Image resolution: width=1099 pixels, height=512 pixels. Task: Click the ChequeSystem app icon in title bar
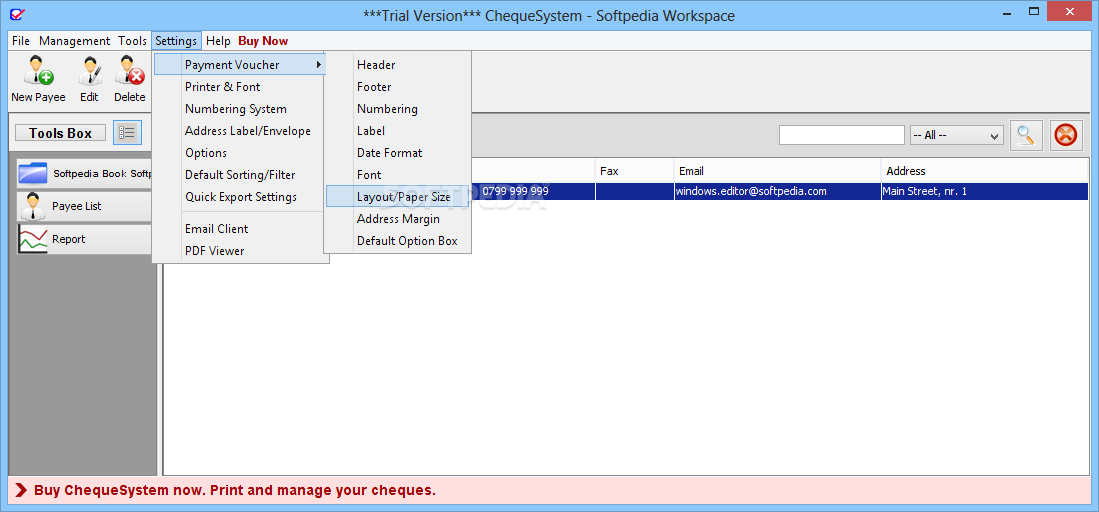click(x=18, y=14)
